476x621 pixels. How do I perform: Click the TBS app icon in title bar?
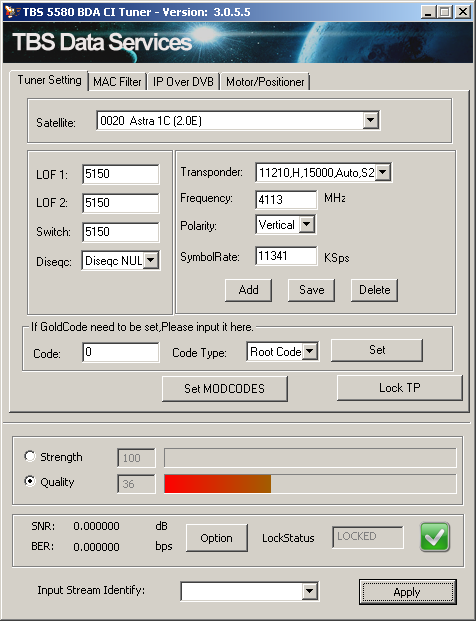(x=12, y=11)
